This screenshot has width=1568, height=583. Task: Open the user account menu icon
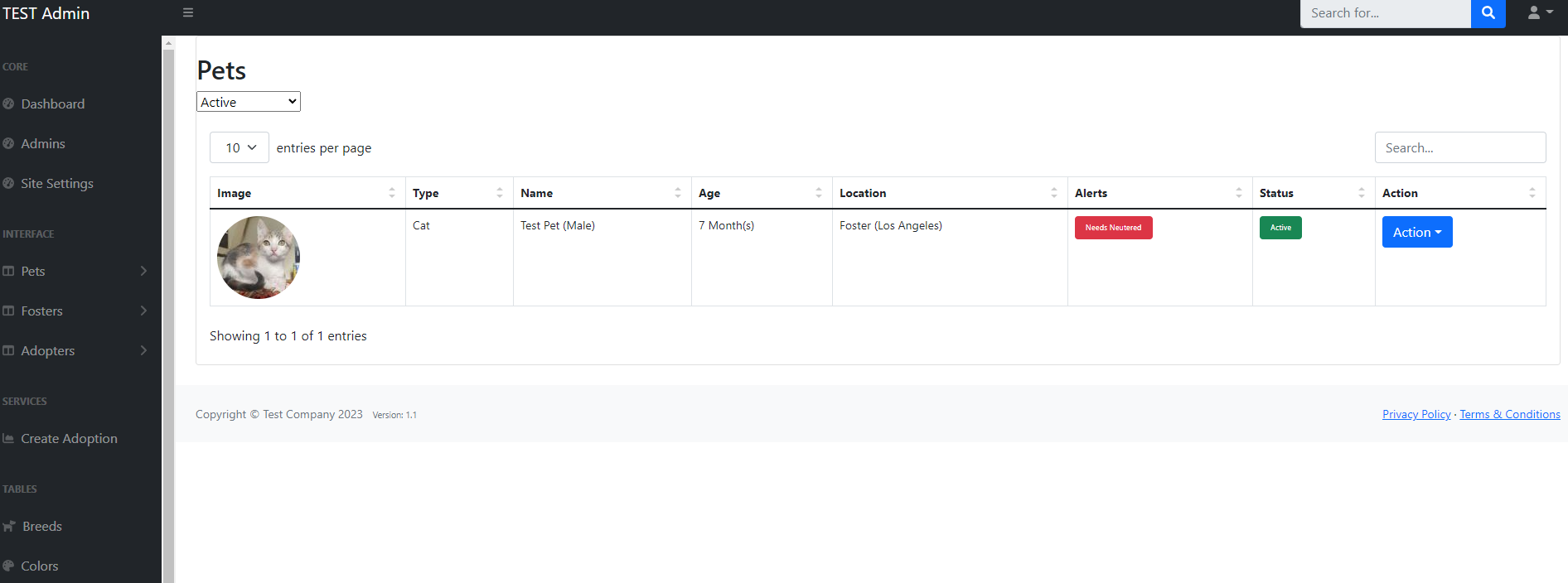pyautogui.click(x=1539, y=13)
